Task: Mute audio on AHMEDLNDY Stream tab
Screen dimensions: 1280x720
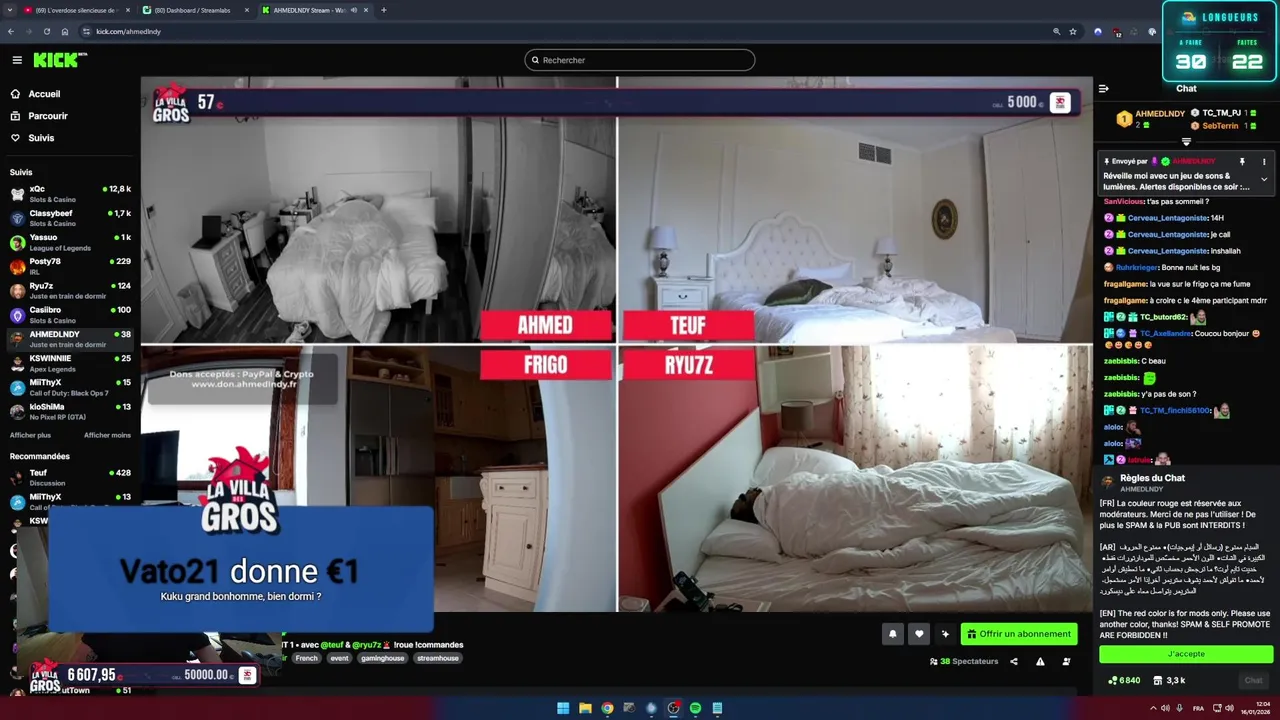Action: pos(354,10)
